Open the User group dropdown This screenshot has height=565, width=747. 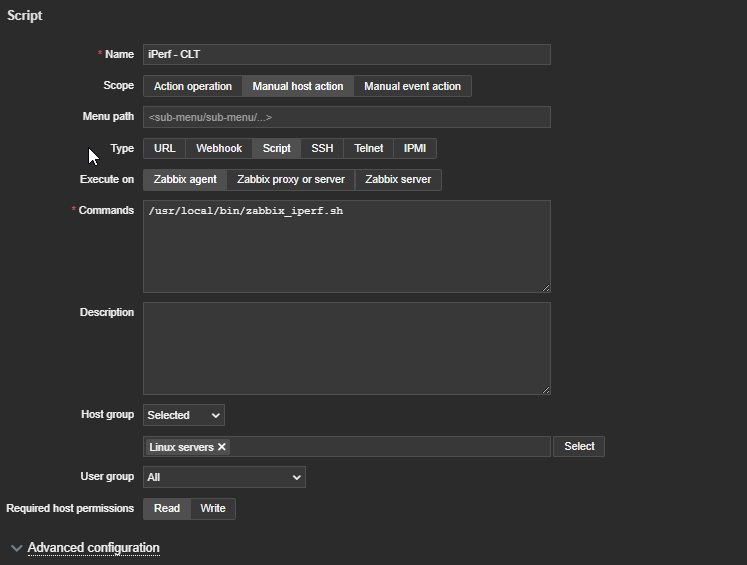(224, 477)
